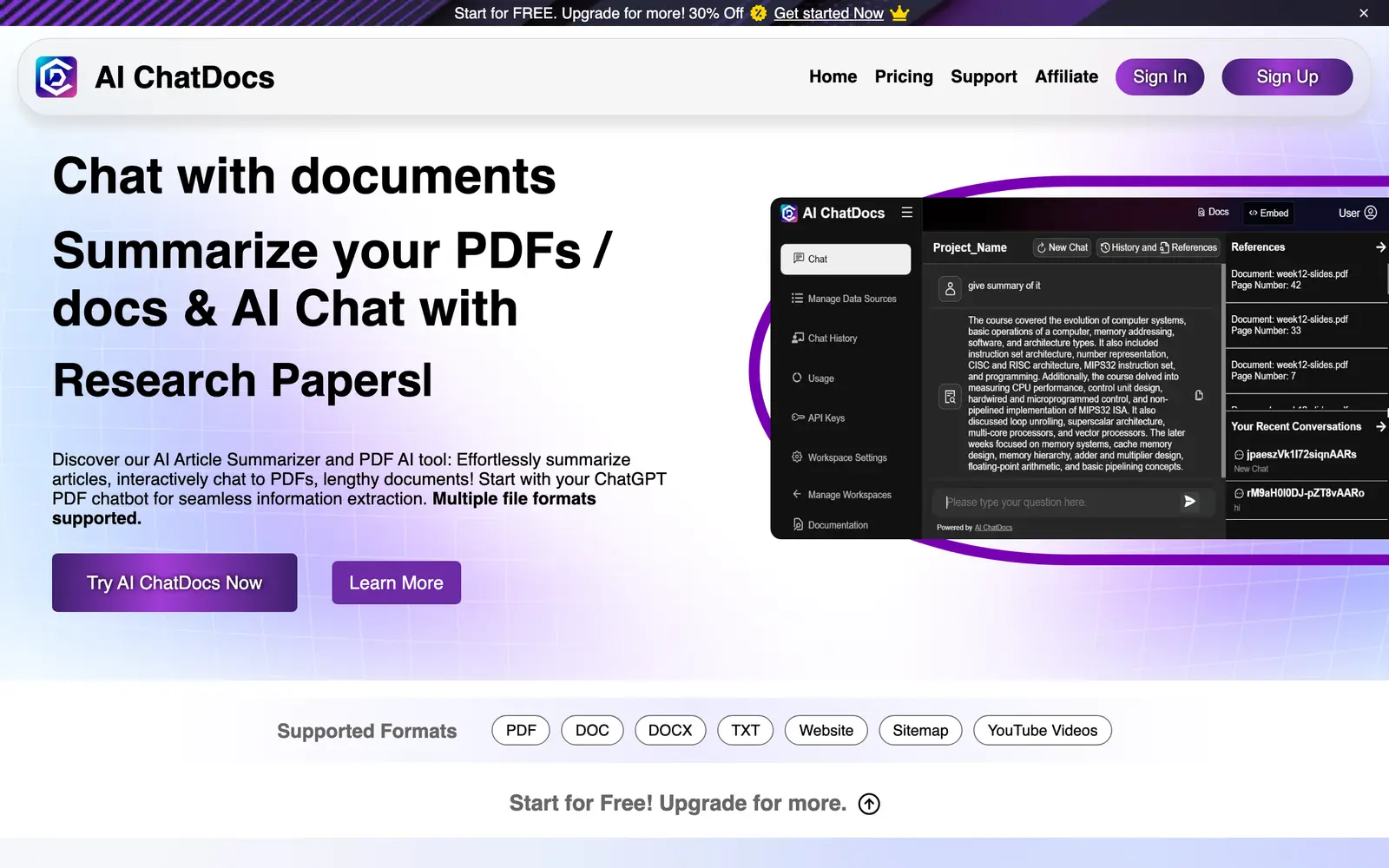Image resolution: width=1389 pixels, height=868 pixels.
Task: Open the Get started Now link
Action: [x=828, y=13]
